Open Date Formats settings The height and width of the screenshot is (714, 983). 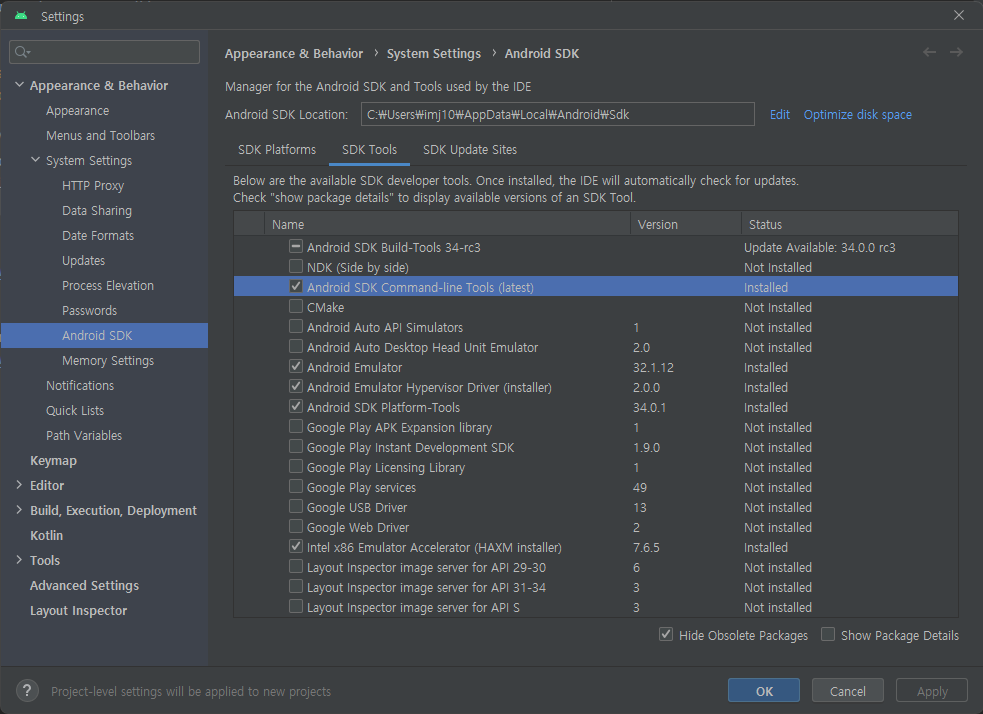click(98, 236)
